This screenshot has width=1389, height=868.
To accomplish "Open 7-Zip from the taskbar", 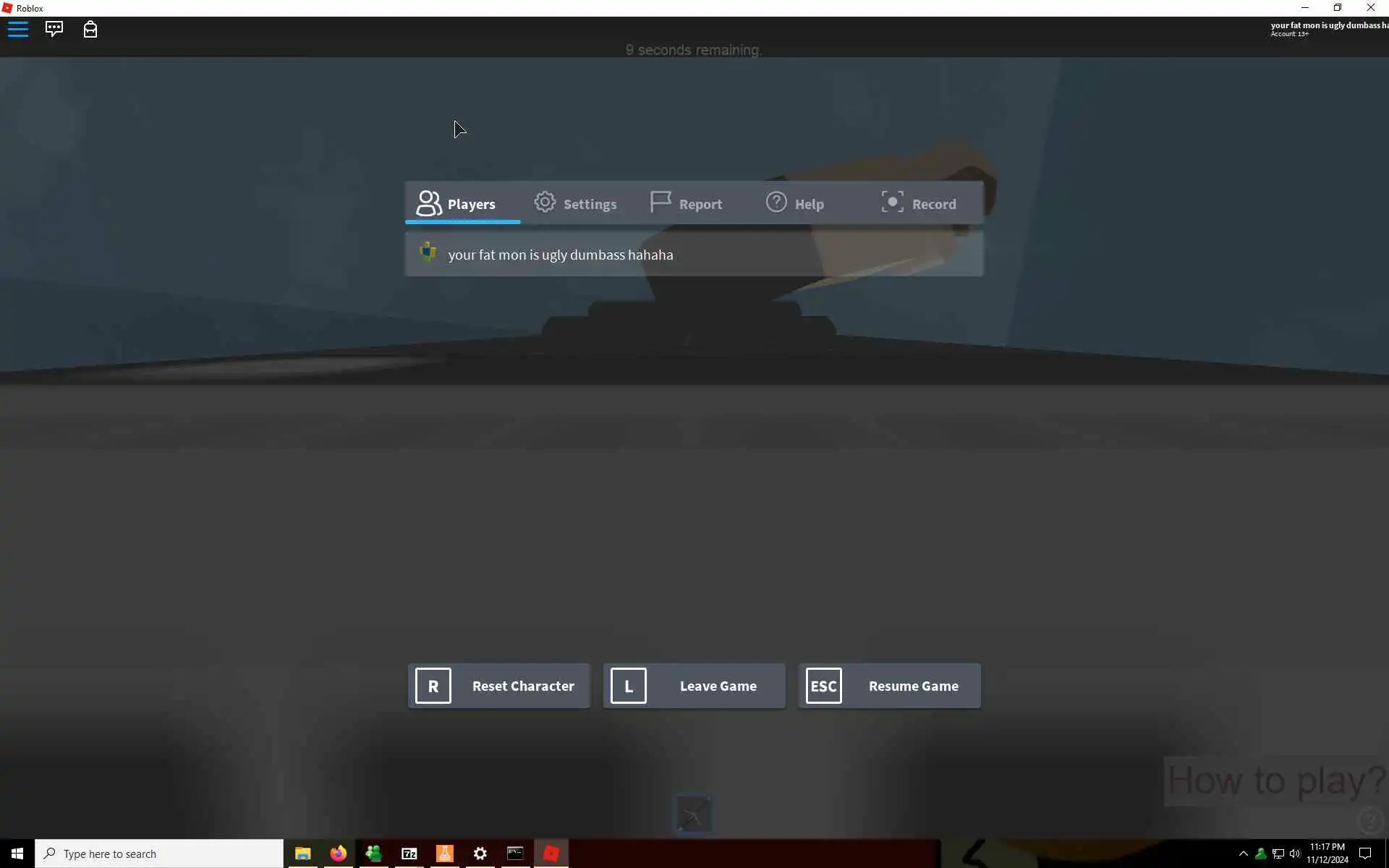I will click(409, 854).
